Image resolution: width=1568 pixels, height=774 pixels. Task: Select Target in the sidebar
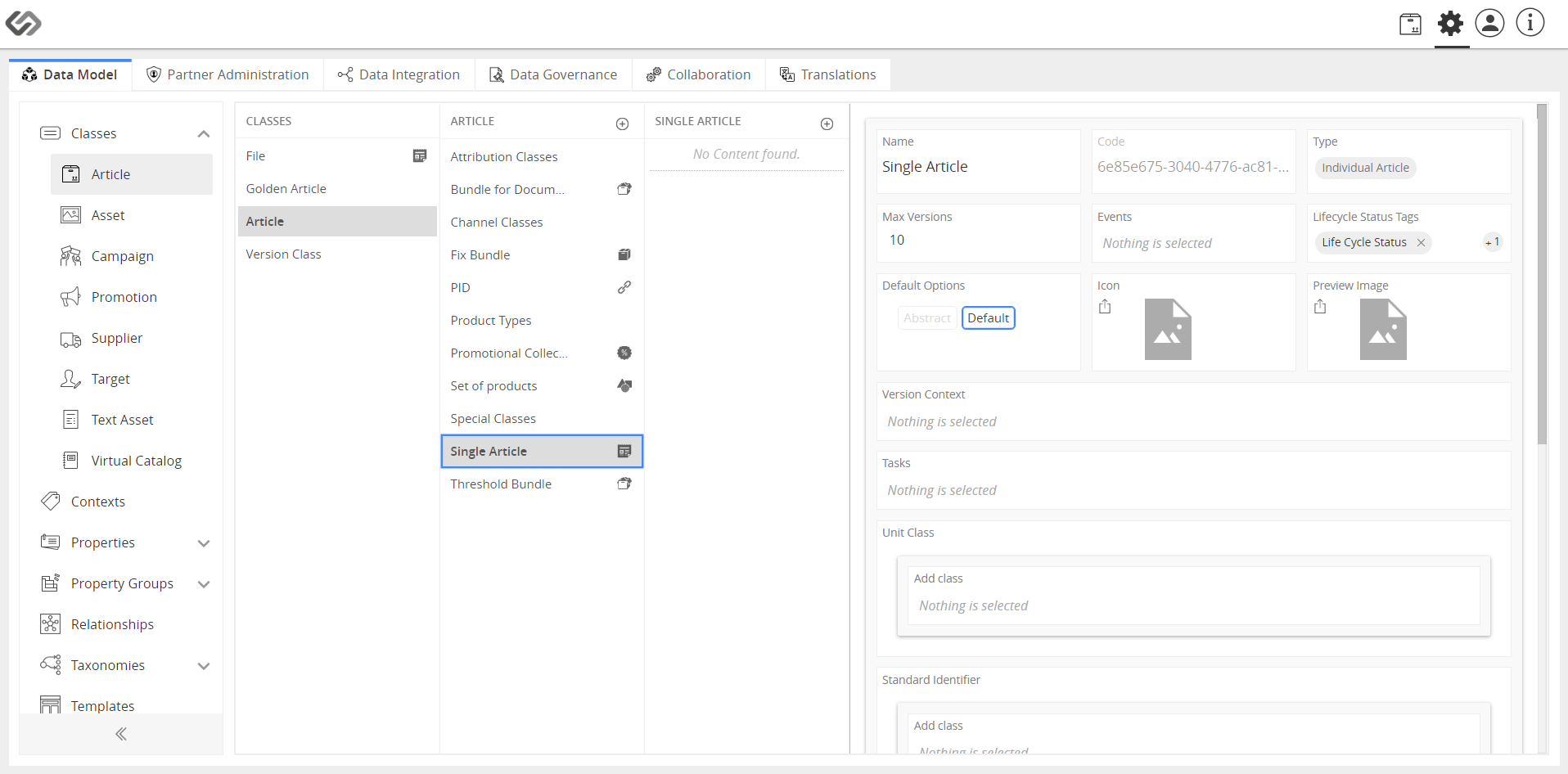pos(131,379)
